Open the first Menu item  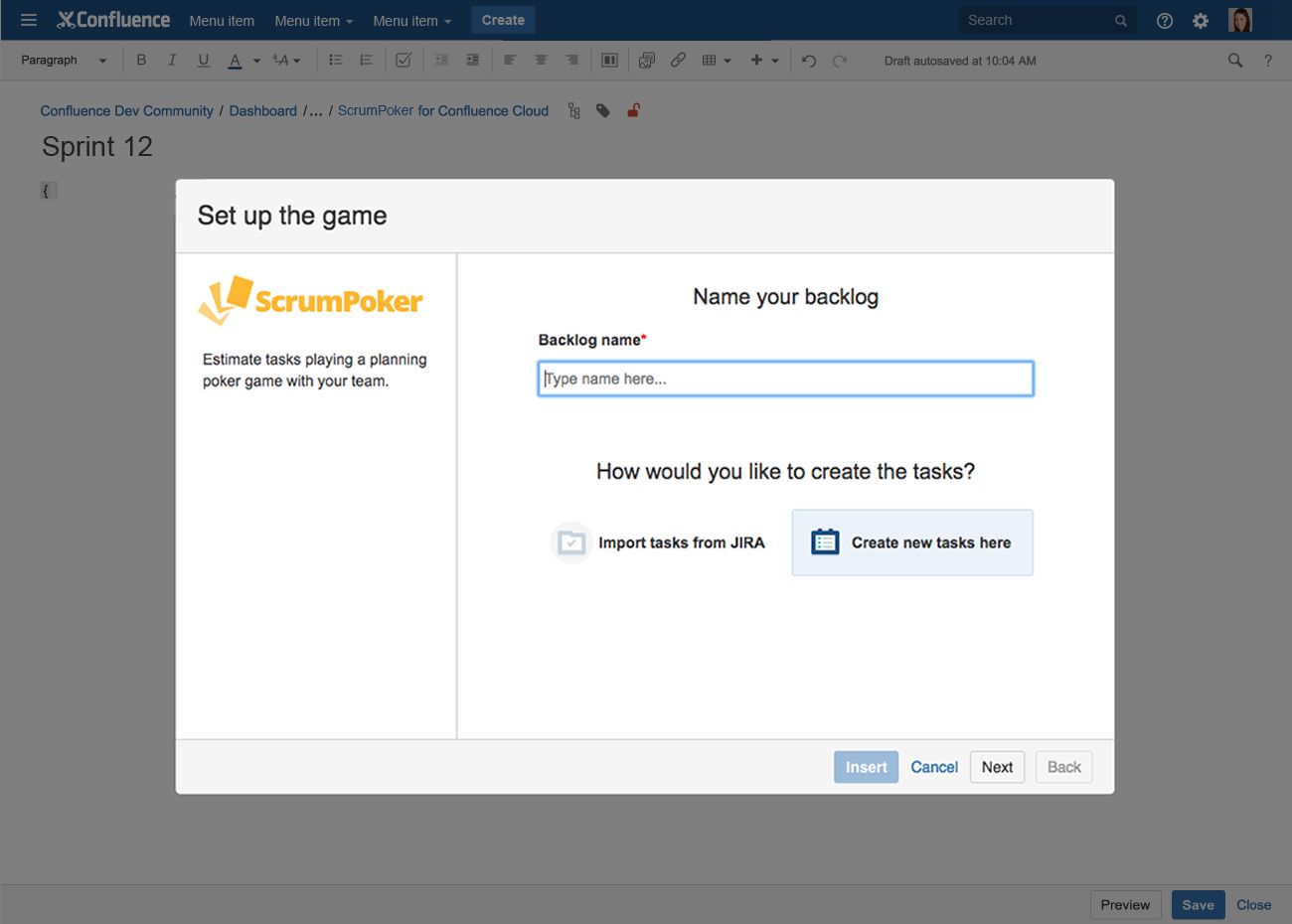point(222,21)
